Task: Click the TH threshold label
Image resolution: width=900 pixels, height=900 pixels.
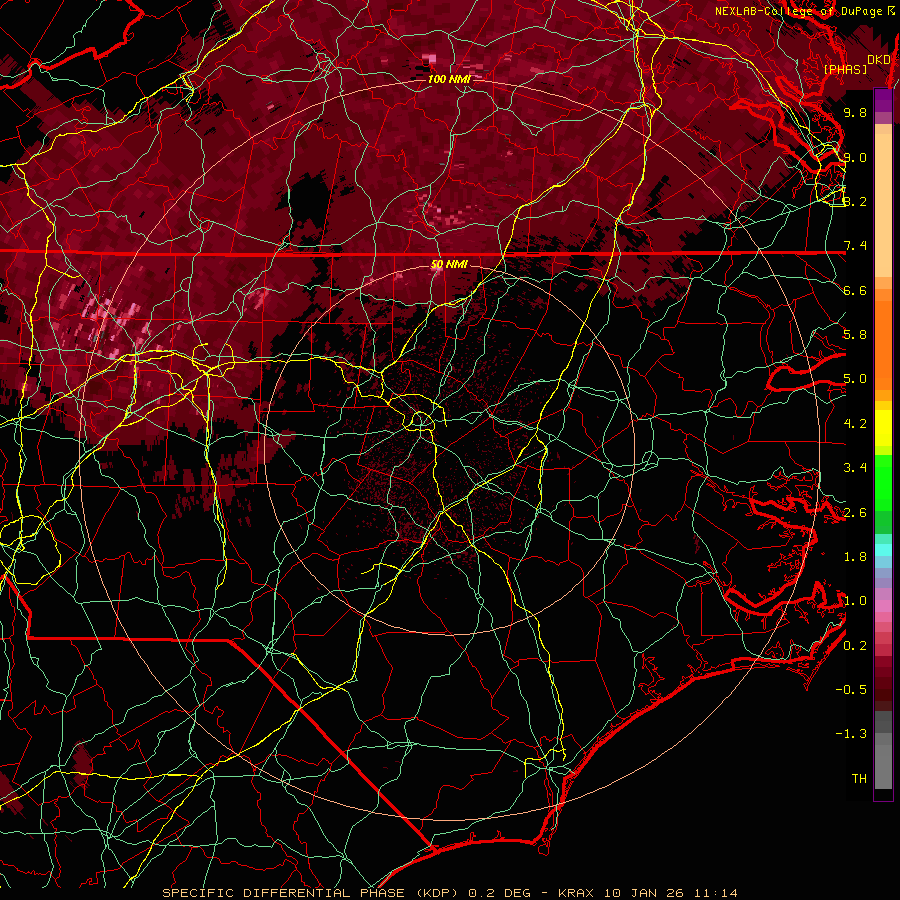Action: coord(859,779)
